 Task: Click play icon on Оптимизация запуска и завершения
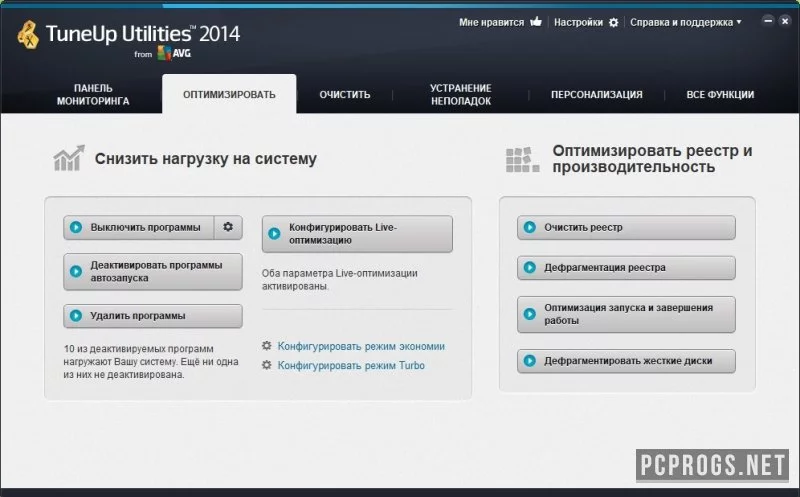[x=530, y=314]
